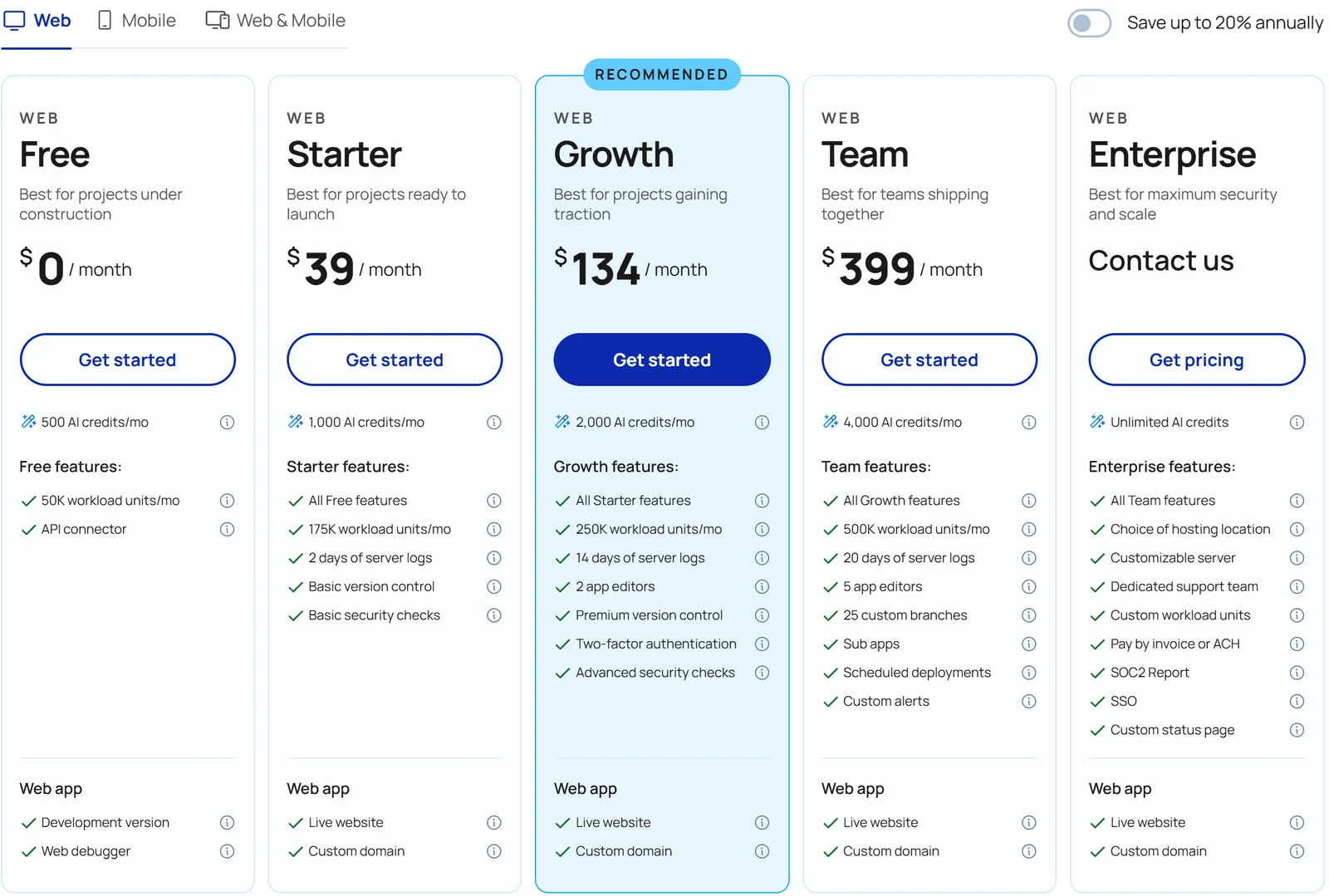Show info for Advanced security checks
Image resolution: width=1329 pixels, height=896 pixels.
(x=762, y=673)
